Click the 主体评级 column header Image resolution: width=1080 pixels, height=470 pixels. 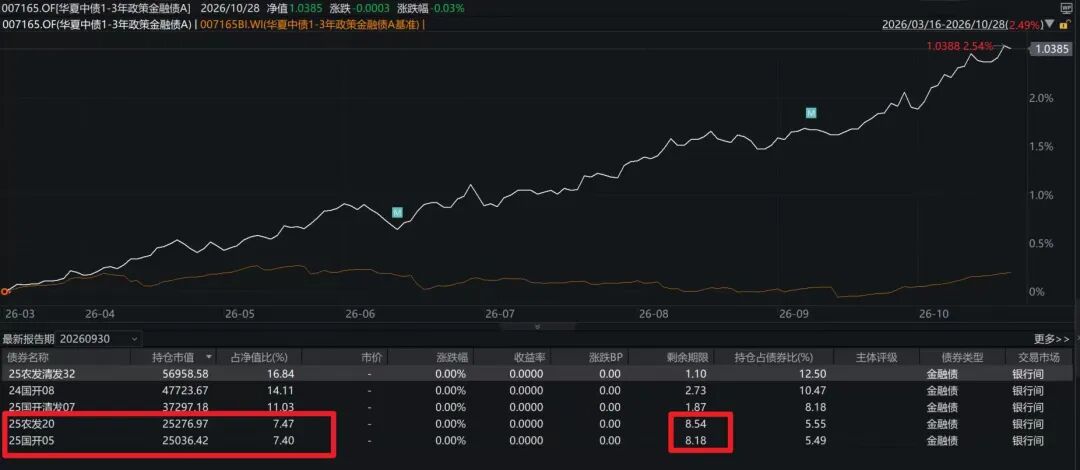876,358
